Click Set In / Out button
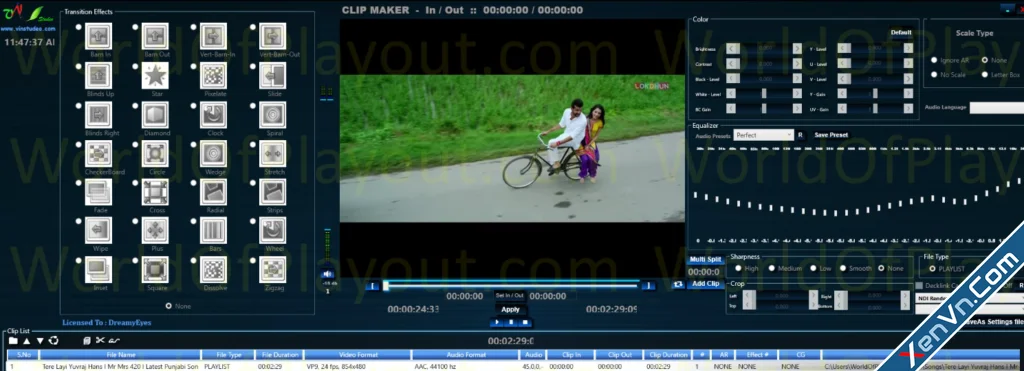 pyautogui.click(x=509, y=296)
